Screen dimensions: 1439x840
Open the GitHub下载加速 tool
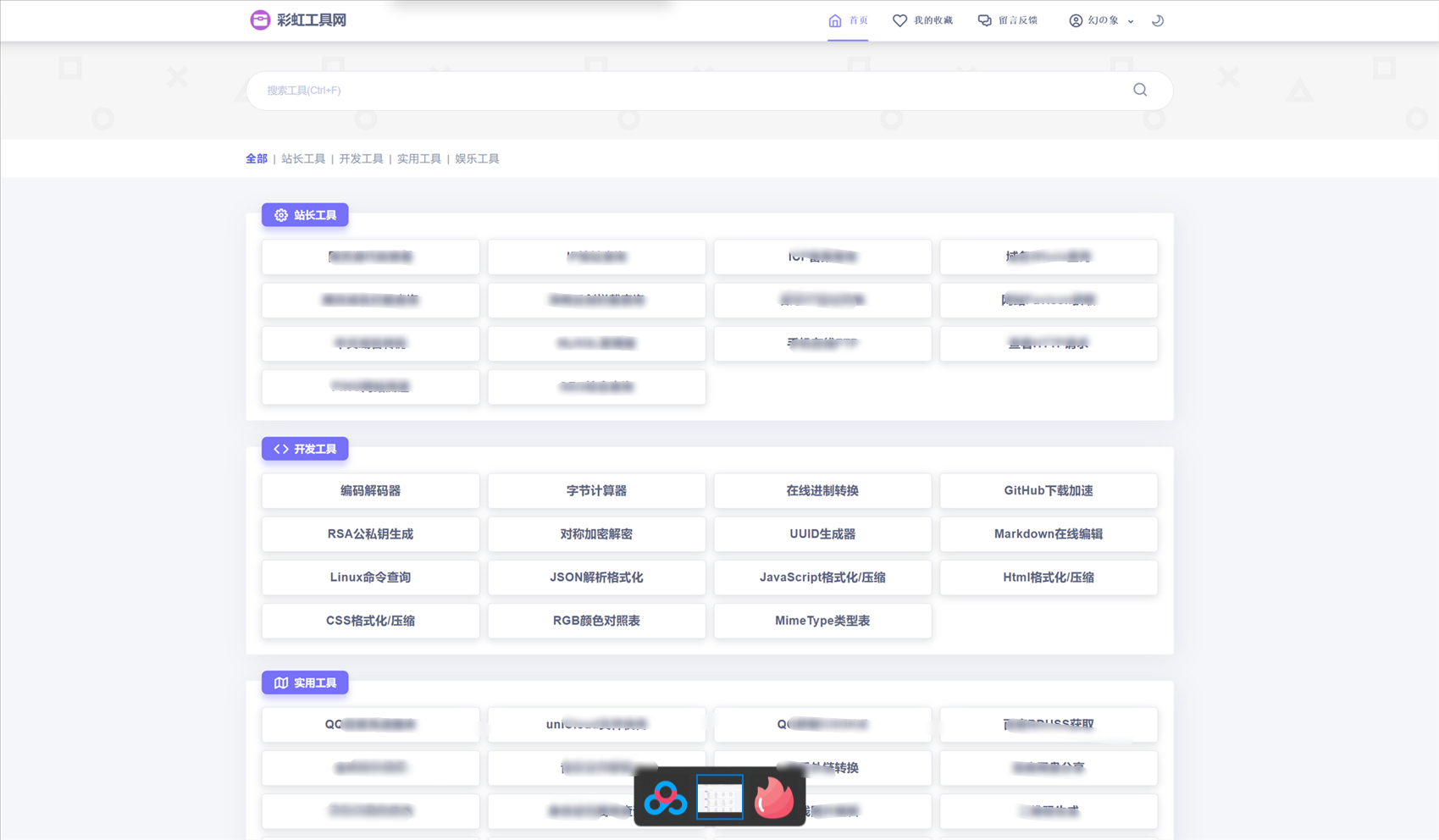pyautogui.click(x=1049, y=491)
